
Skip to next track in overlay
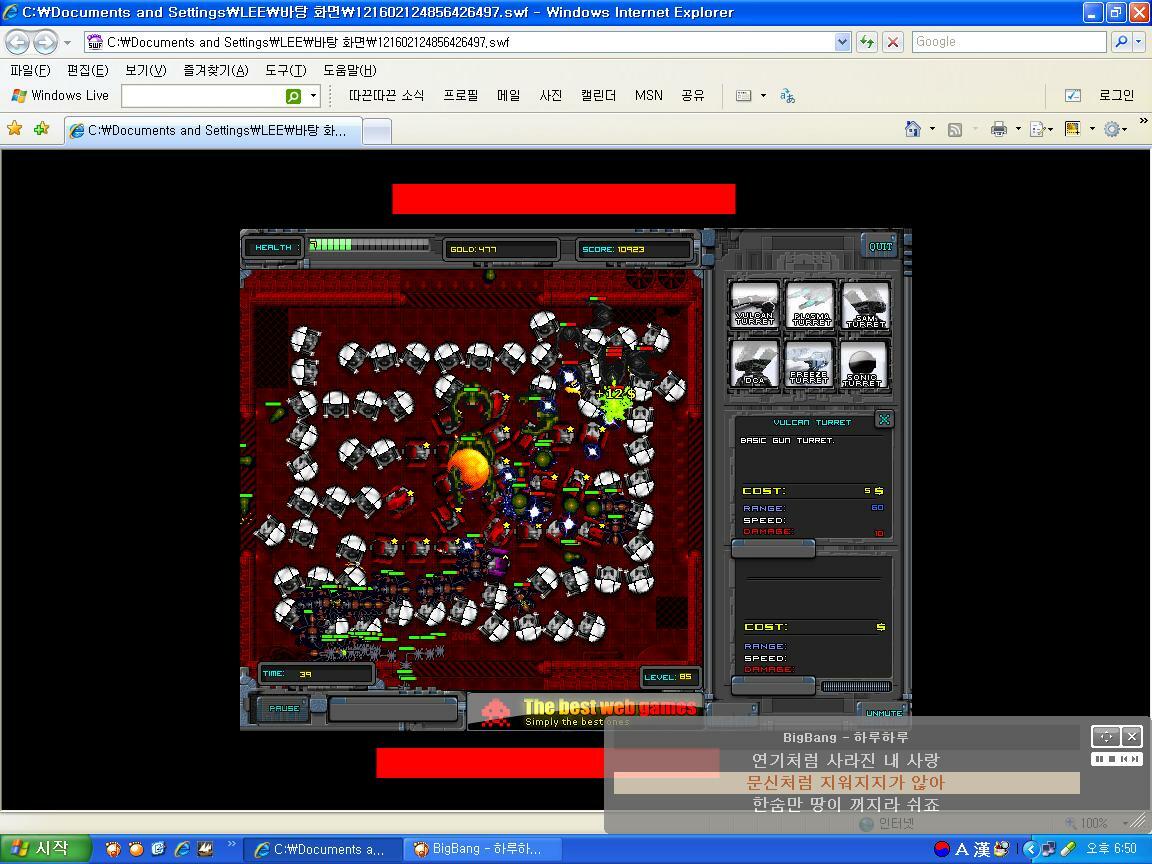[x=1134, y=759]
